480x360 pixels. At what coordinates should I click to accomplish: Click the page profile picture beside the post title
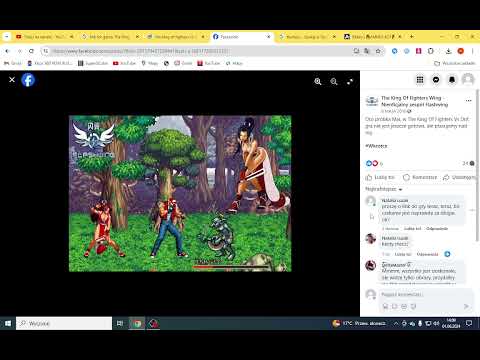point(372,101)
